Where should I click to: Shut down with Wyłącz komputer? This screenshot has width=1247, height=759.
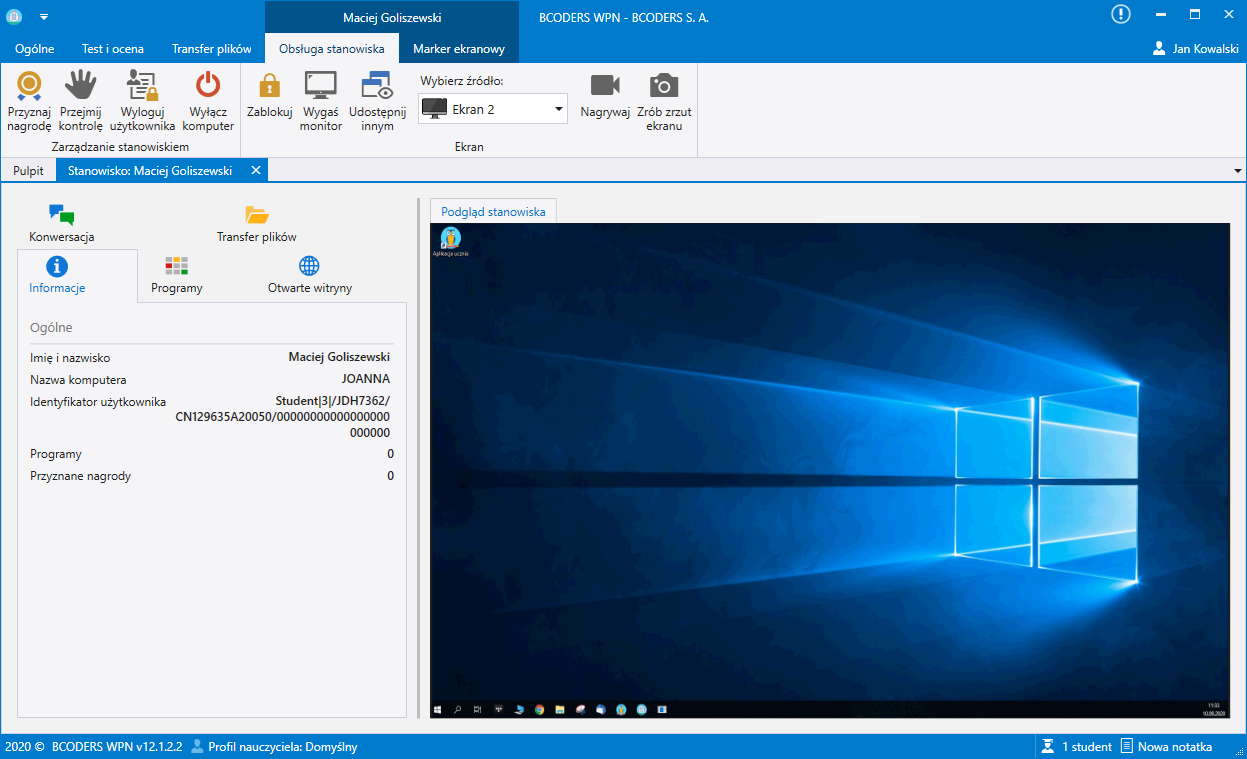[x=208, y=102]
